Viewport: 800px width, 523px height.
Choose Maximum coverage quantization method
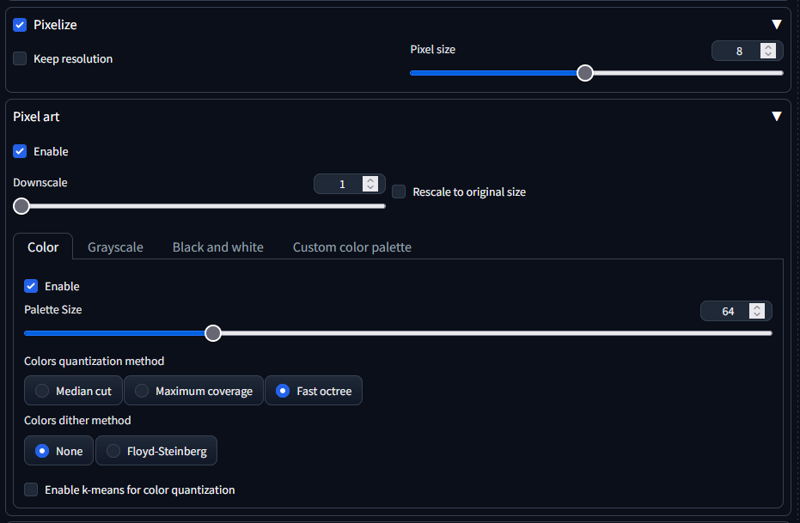click(142, 391)
